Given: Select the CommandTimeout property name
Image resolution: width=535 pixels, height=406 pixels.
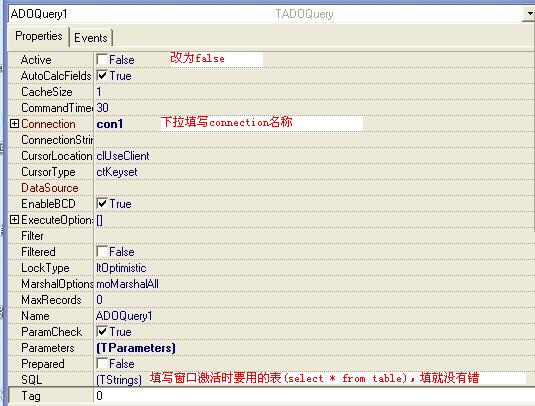Looking at the screenshot, I should tap(57, 108).
